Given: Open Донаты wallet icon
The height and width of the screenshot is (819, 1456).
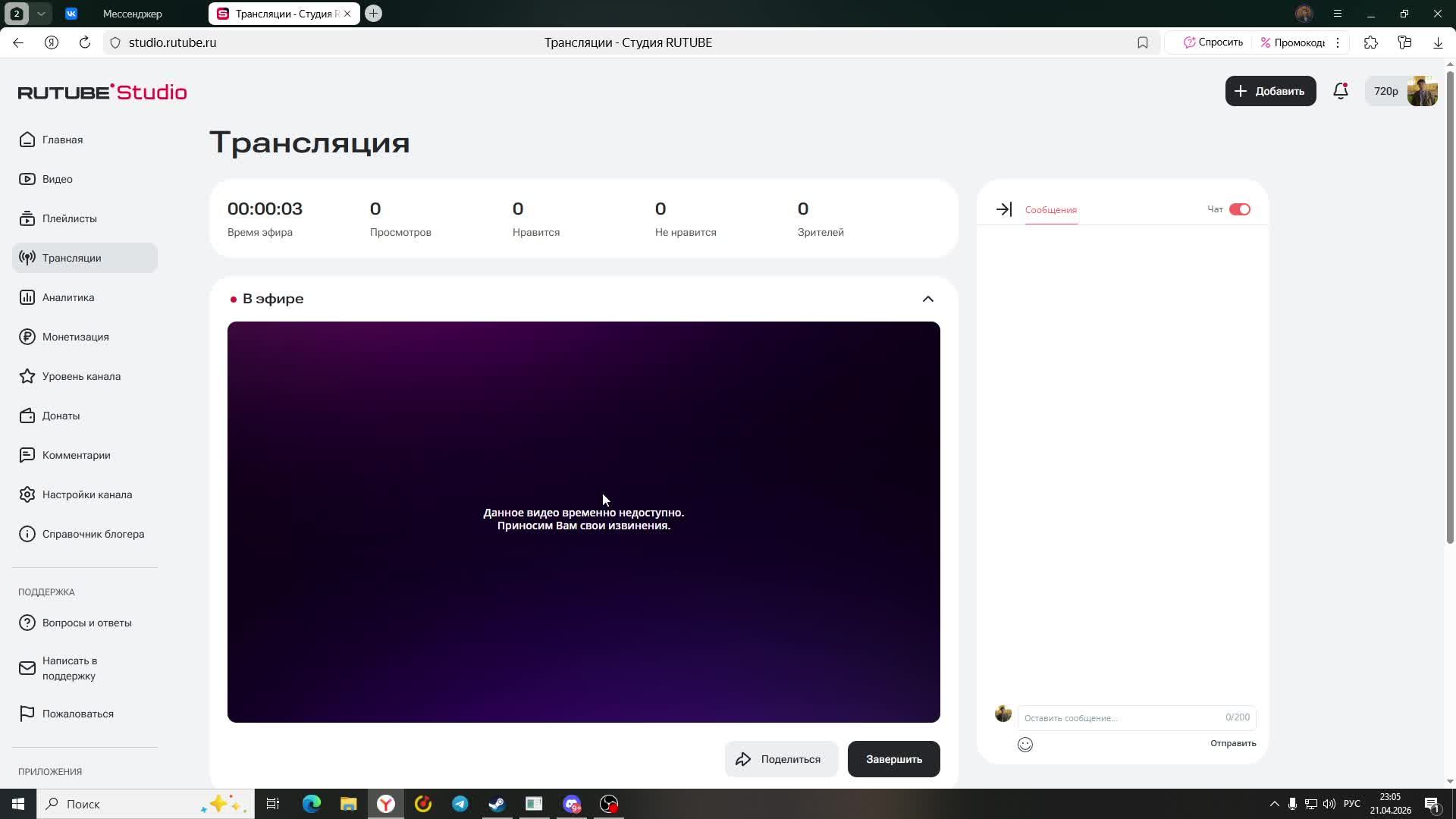Looking at the screenshot, I should pyautogui.click(x=27, y=416).
